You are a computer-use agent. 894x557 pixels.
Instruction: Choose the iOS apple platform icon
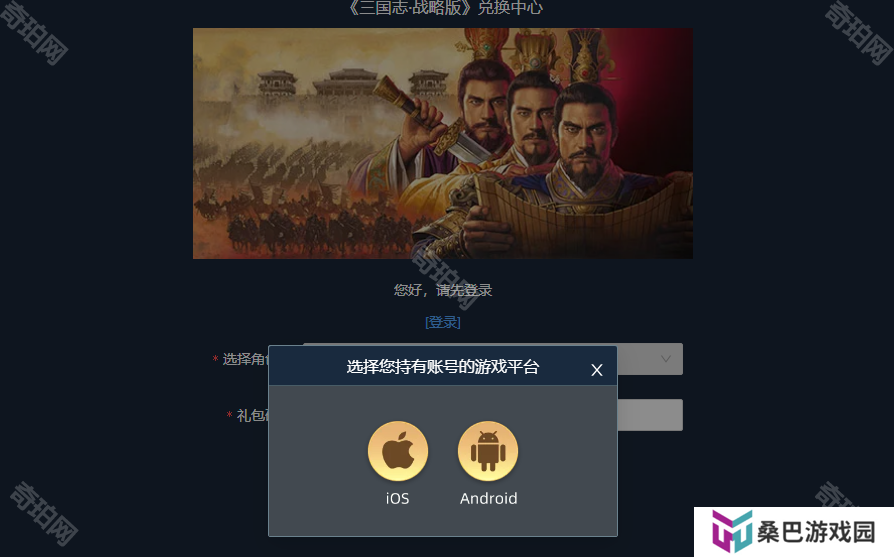coord(397,451)
